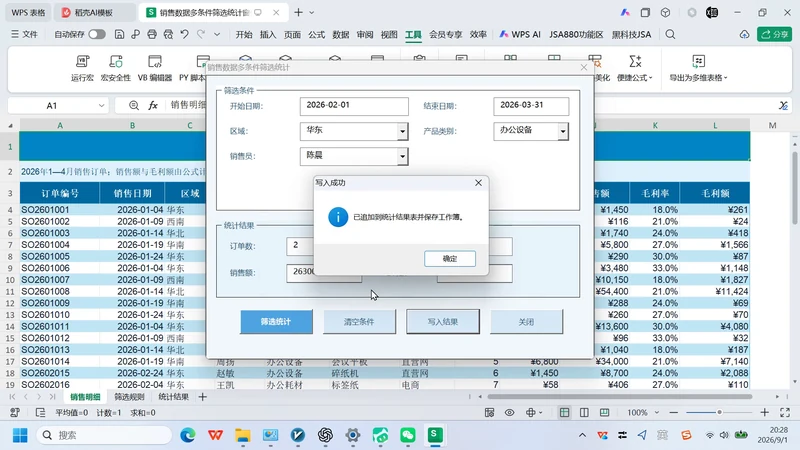Switch to the 插入 ribbon tab
800x450 pixels.
pos(268,34)
